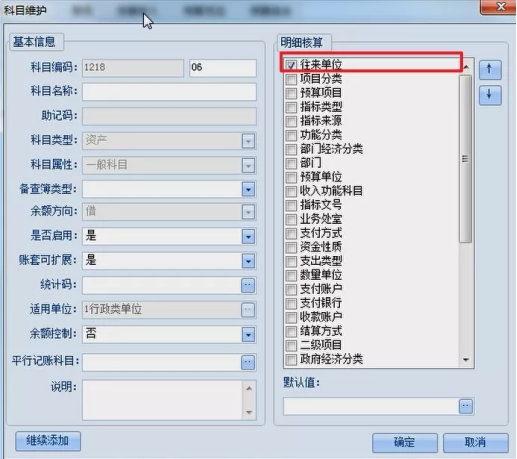Open the 统计码 browse ellipsis button
Viewport: 517px width, 459px height.
[248, 285]
